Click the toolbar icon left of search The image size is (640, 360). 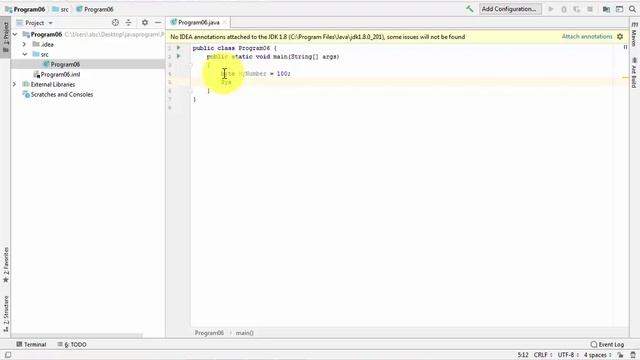click(x=619, y=9)
